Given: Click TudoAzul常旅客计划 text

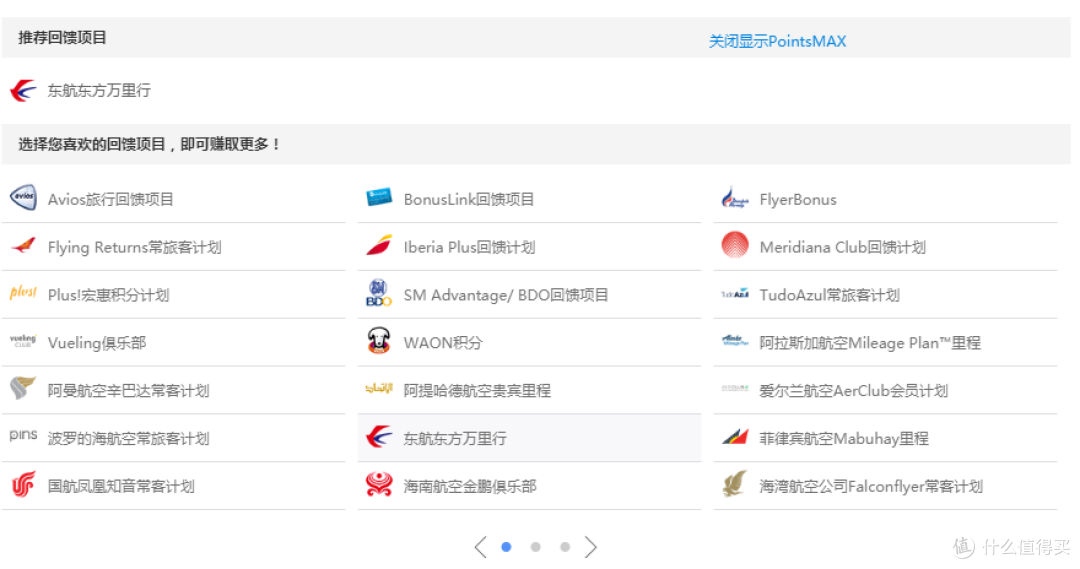Looking at the screenshot, I should pyautogui.click(x=829, y=295).
